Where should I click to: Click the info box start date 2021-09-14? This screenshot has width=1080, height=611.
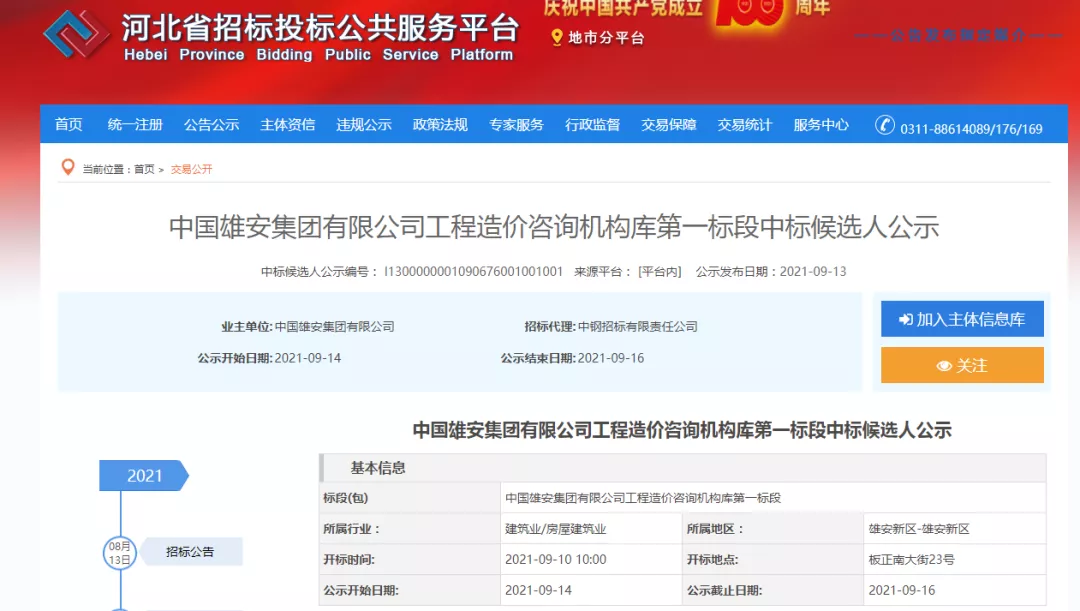click(x=308, y=358)
